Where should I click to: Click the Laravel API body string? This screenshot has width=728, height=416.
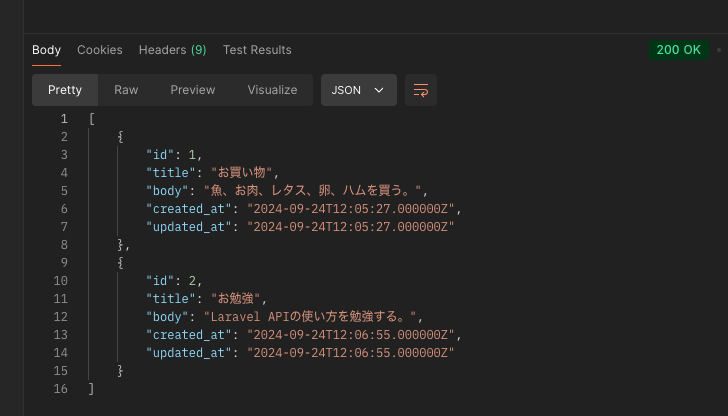311,317
